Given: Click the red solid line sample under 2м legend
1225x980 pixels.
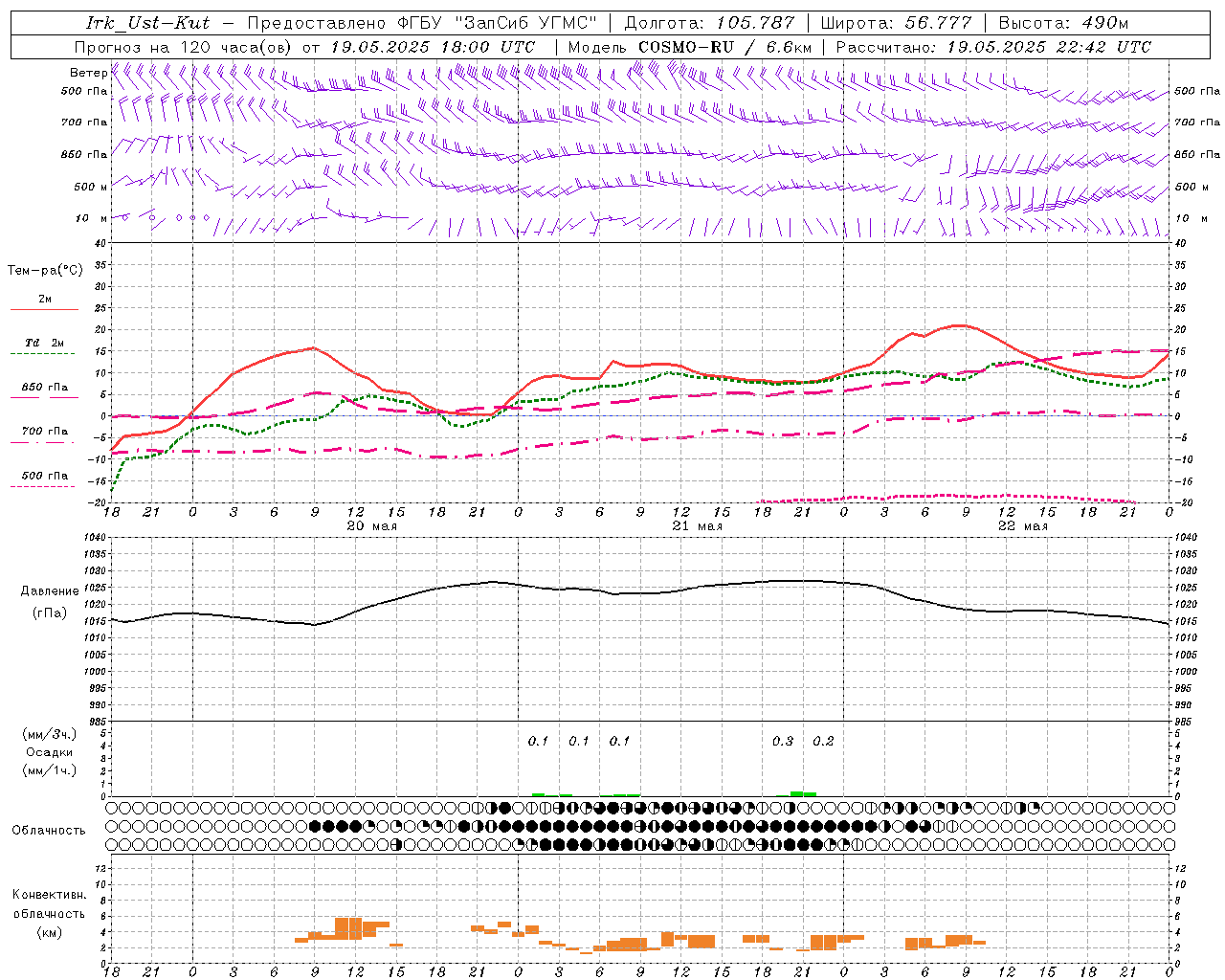Looking at the screenshot, I should click(44, 310).
